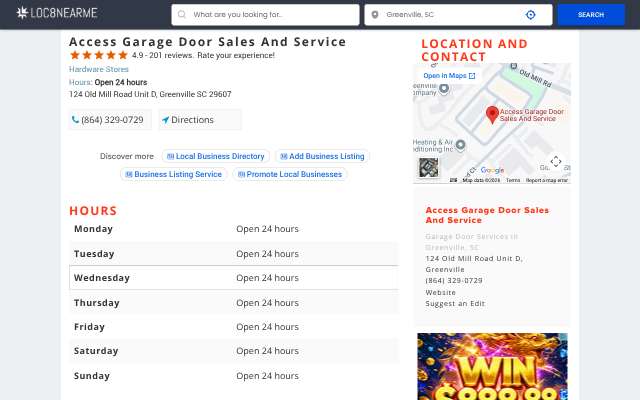The image size is (640, 400).
Task: Click the address 124 Old Mill Road Unit D
Action: [x=150, y=94]
